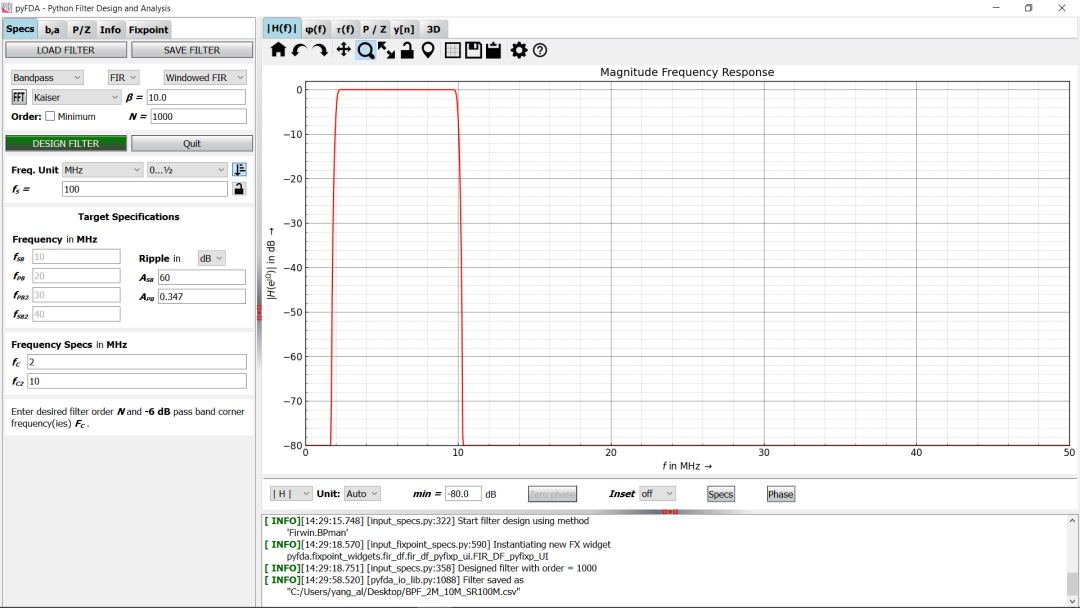Open the FIR filter type dropdown

tap(124, 78)
